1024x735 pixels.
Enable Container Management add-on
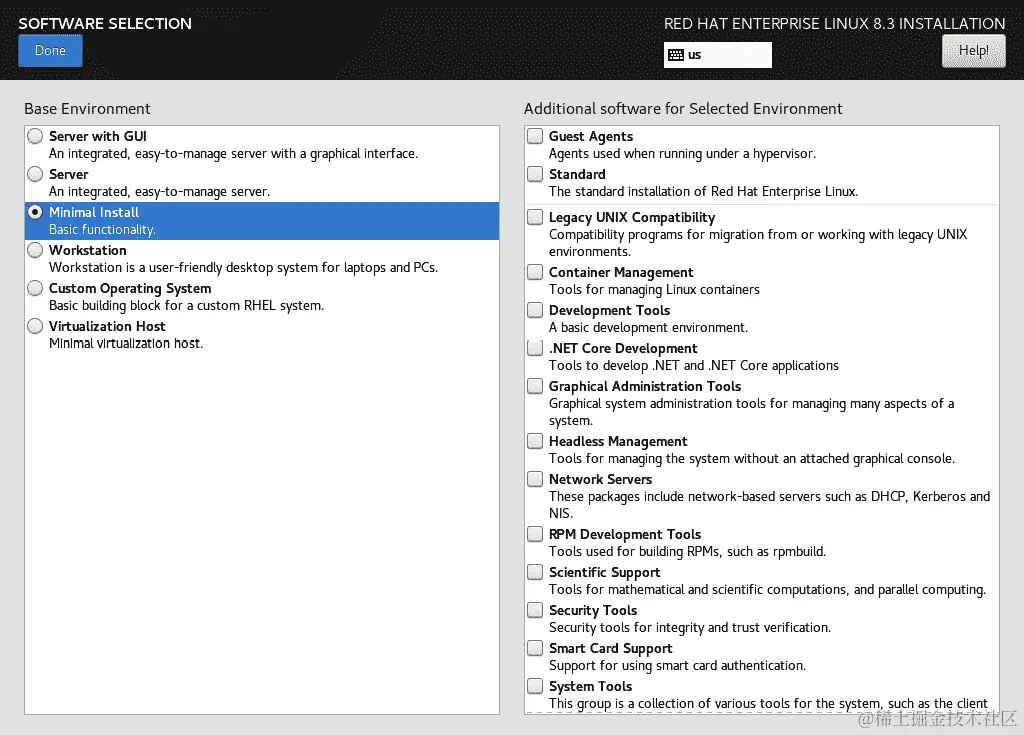click(536, 273)
